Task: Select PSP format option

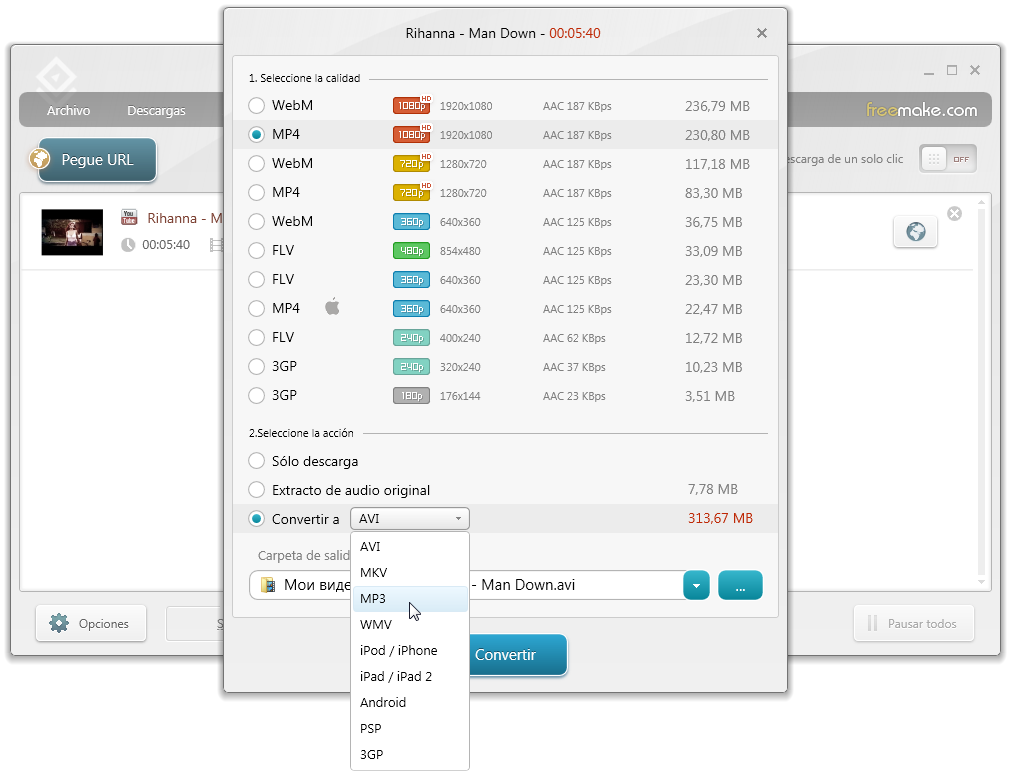Action: [410, 728]
